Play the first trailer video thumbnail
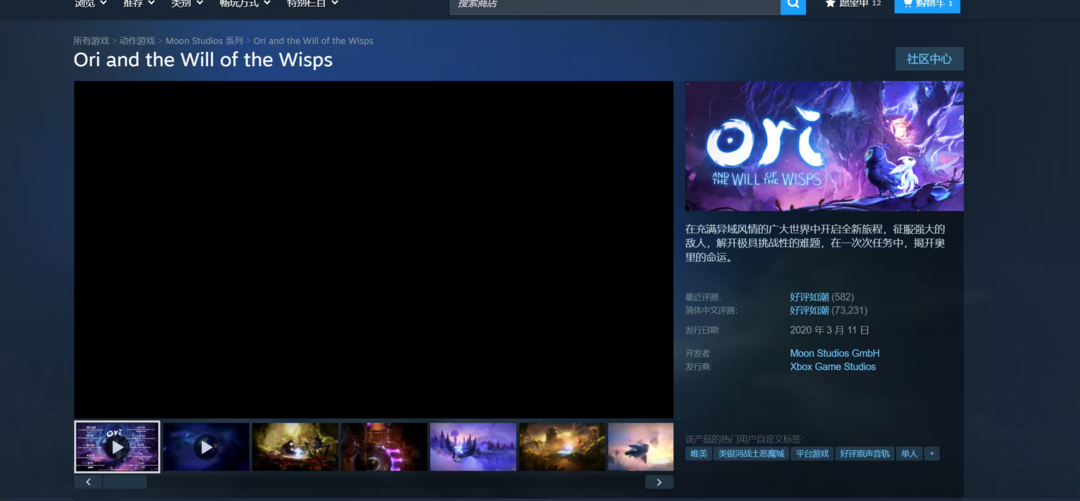 coord(117,447)
